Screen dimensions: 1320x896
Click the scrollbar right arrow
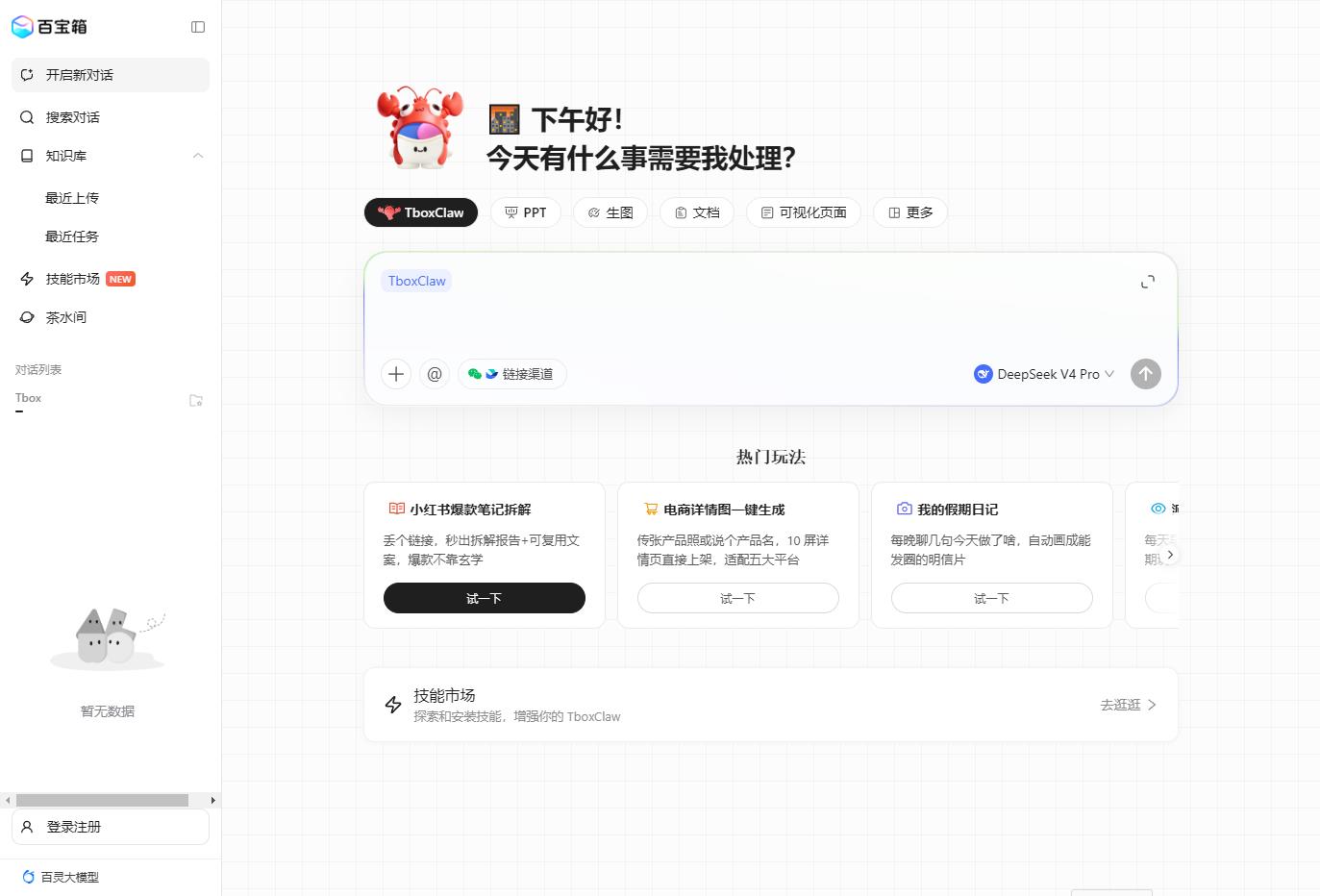point(212,800)
